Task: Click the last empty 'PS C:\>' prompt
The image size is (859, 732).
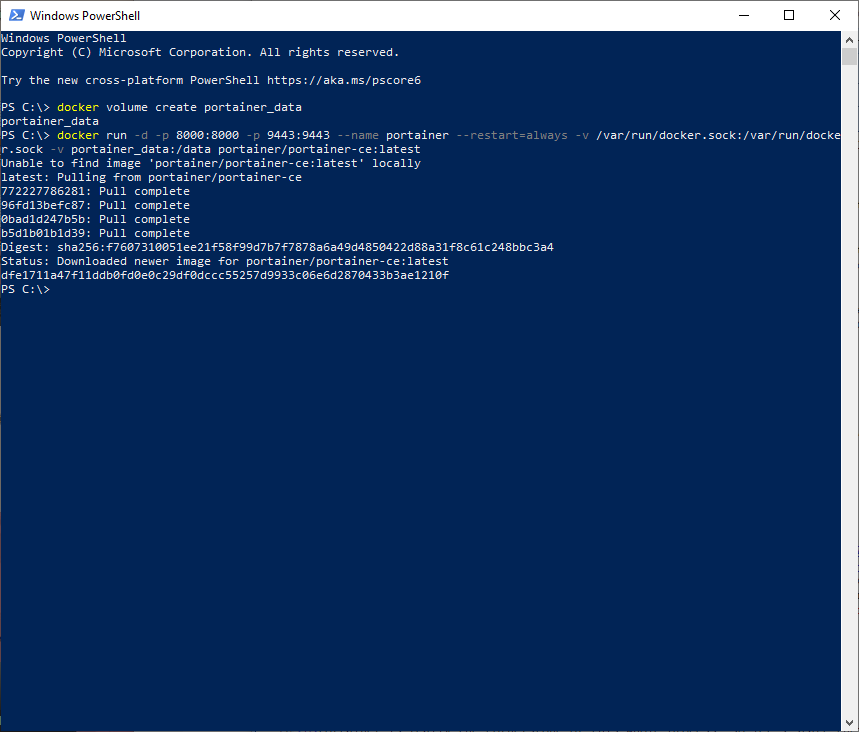Action: pyautogui.click(x=25, y=289)
